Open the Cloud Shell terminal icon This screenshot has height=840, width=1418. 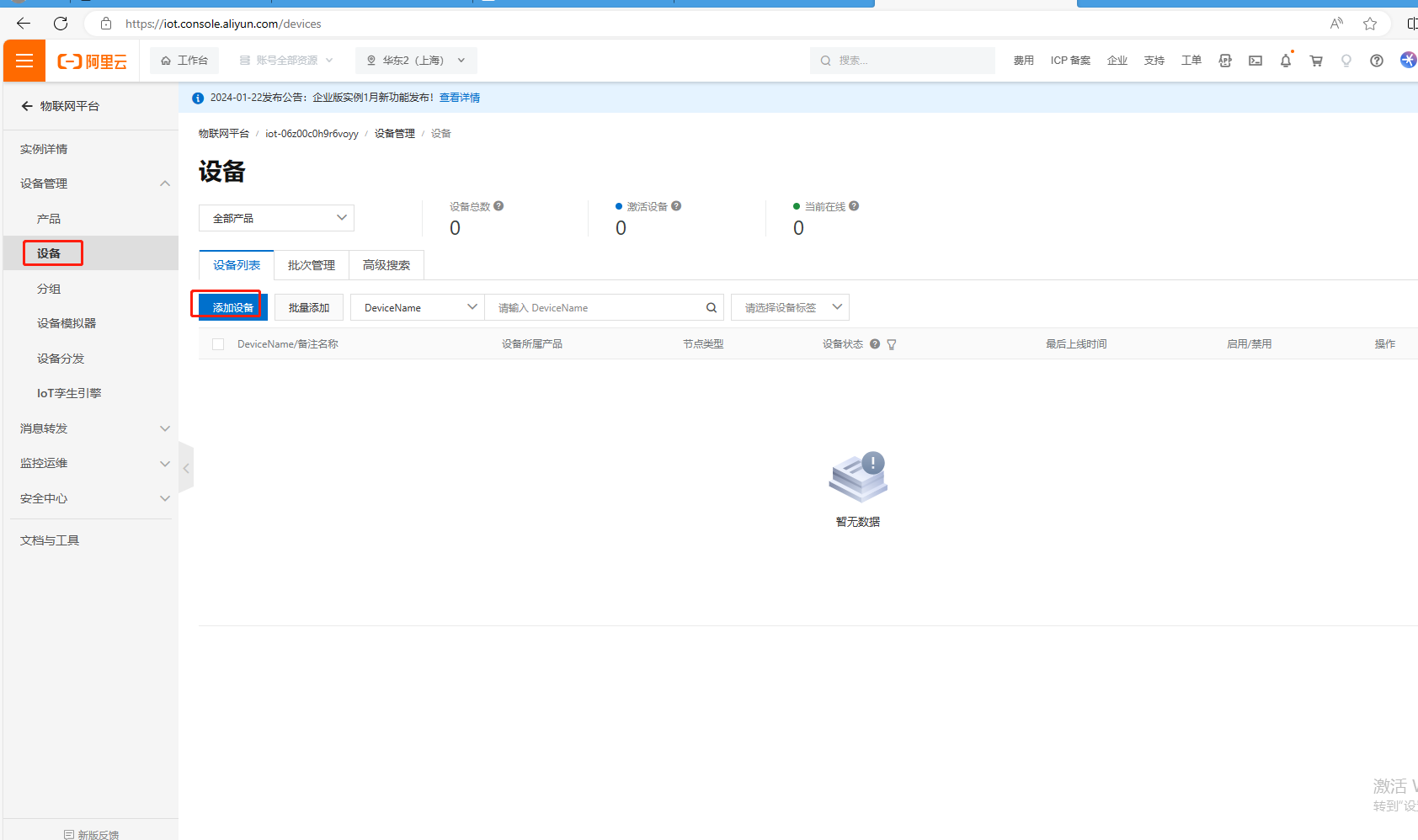point(1255,61)
